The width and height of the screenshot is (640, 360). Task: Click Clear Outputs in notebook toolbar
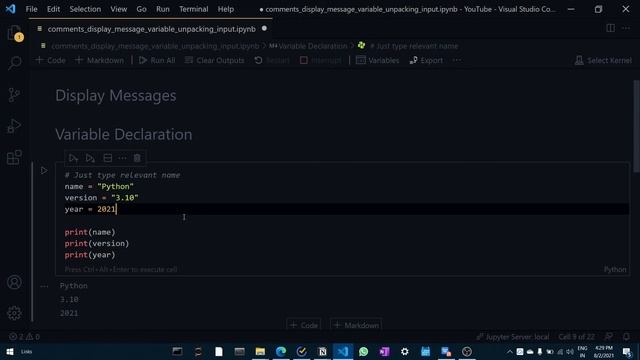click(214, 60)
